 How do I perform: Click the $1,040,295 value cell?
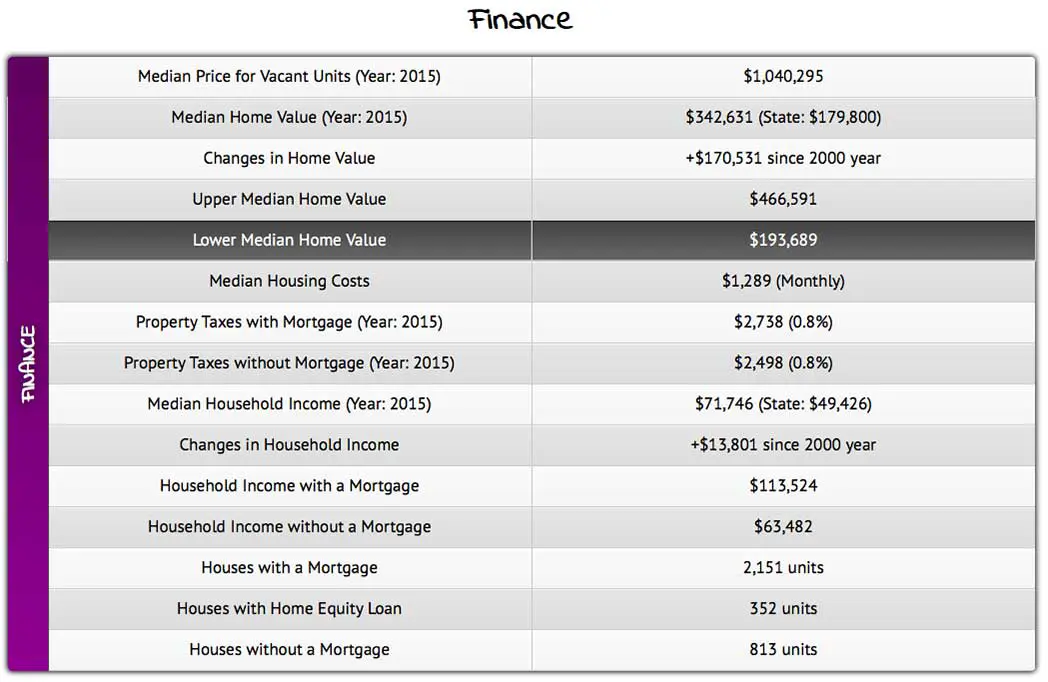pos(783,76)
